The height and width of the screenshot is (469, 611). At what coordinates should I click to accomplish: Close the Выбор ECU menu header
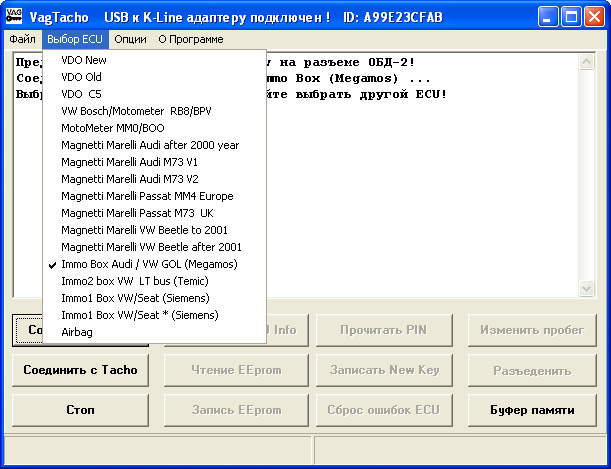pyautogui.click(x=75, y=39)
